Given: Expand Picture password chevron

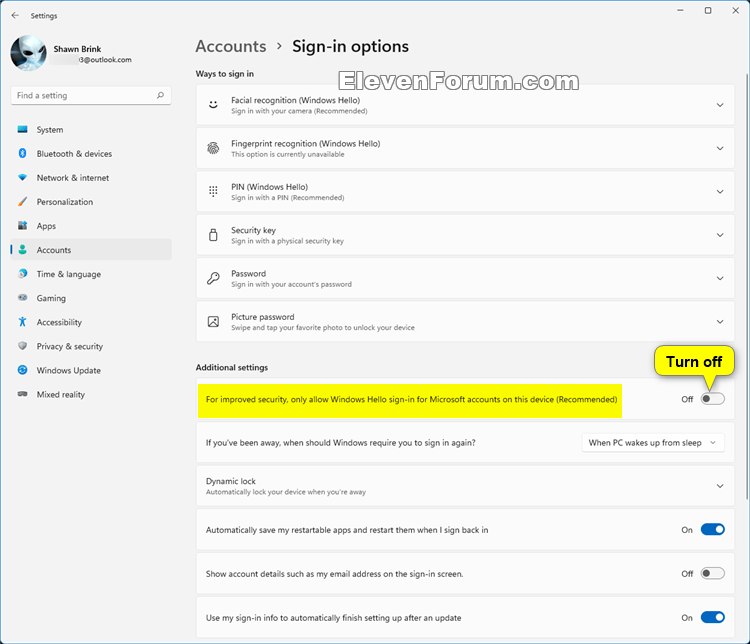Looking at the screenshot, I should tap(720, 322).
